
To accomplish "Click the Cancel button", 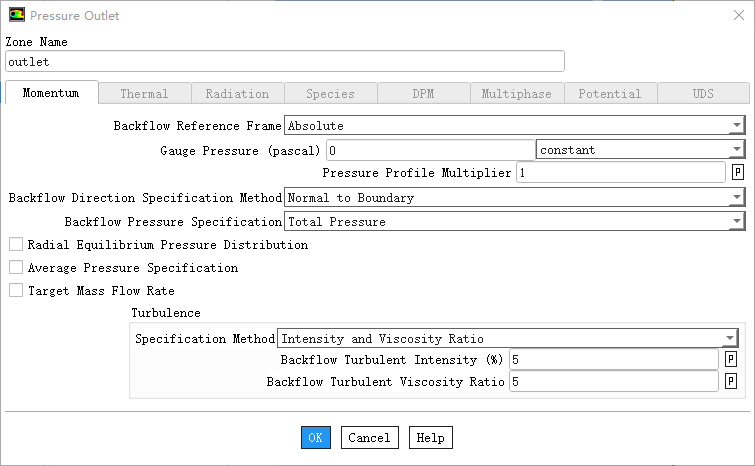I will pos(369,438).
